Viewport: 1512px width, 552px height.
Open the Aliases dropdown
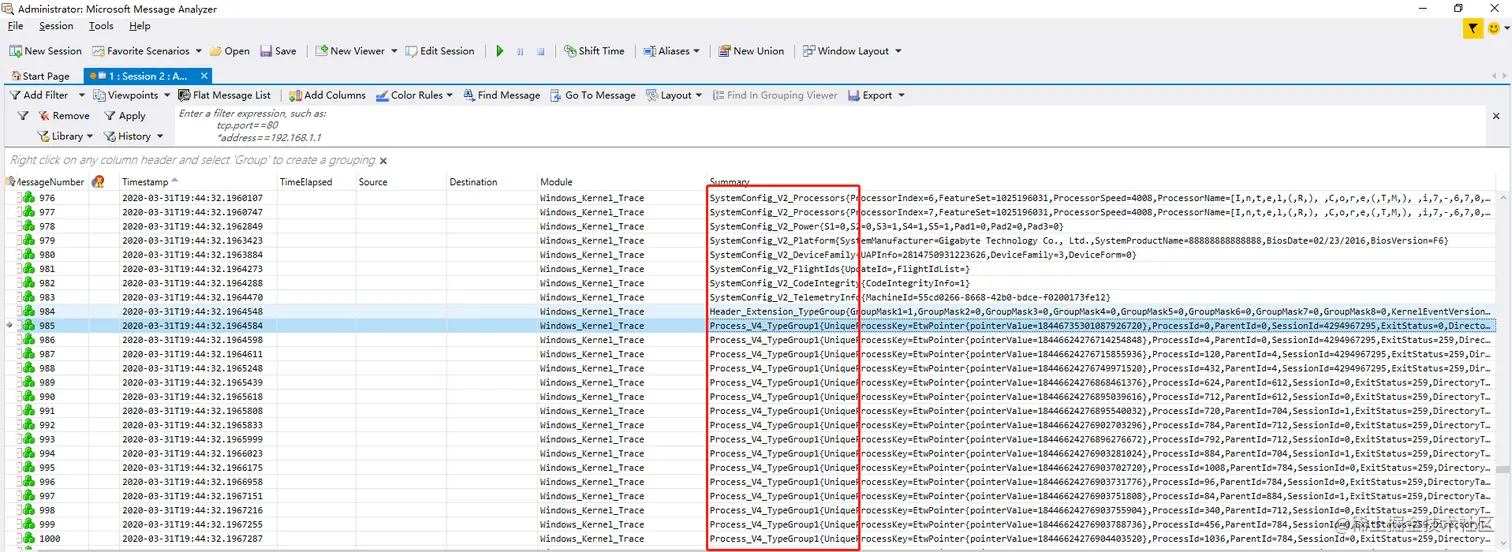(x=671, y=51)
